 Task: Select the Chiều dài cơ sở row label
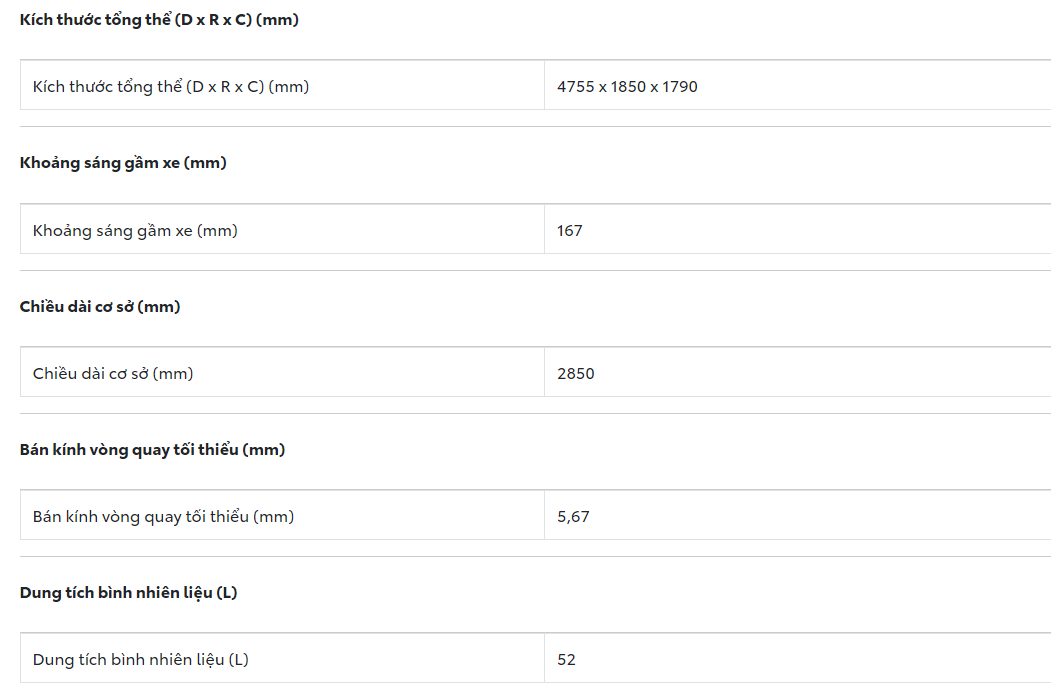coord(112,374)
